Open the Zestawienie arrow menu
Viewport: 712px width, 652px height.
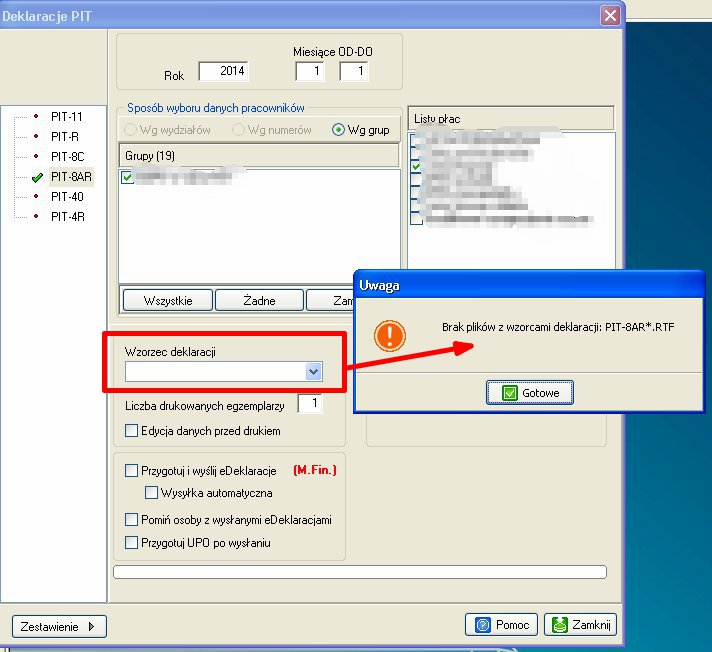point(59,627)
